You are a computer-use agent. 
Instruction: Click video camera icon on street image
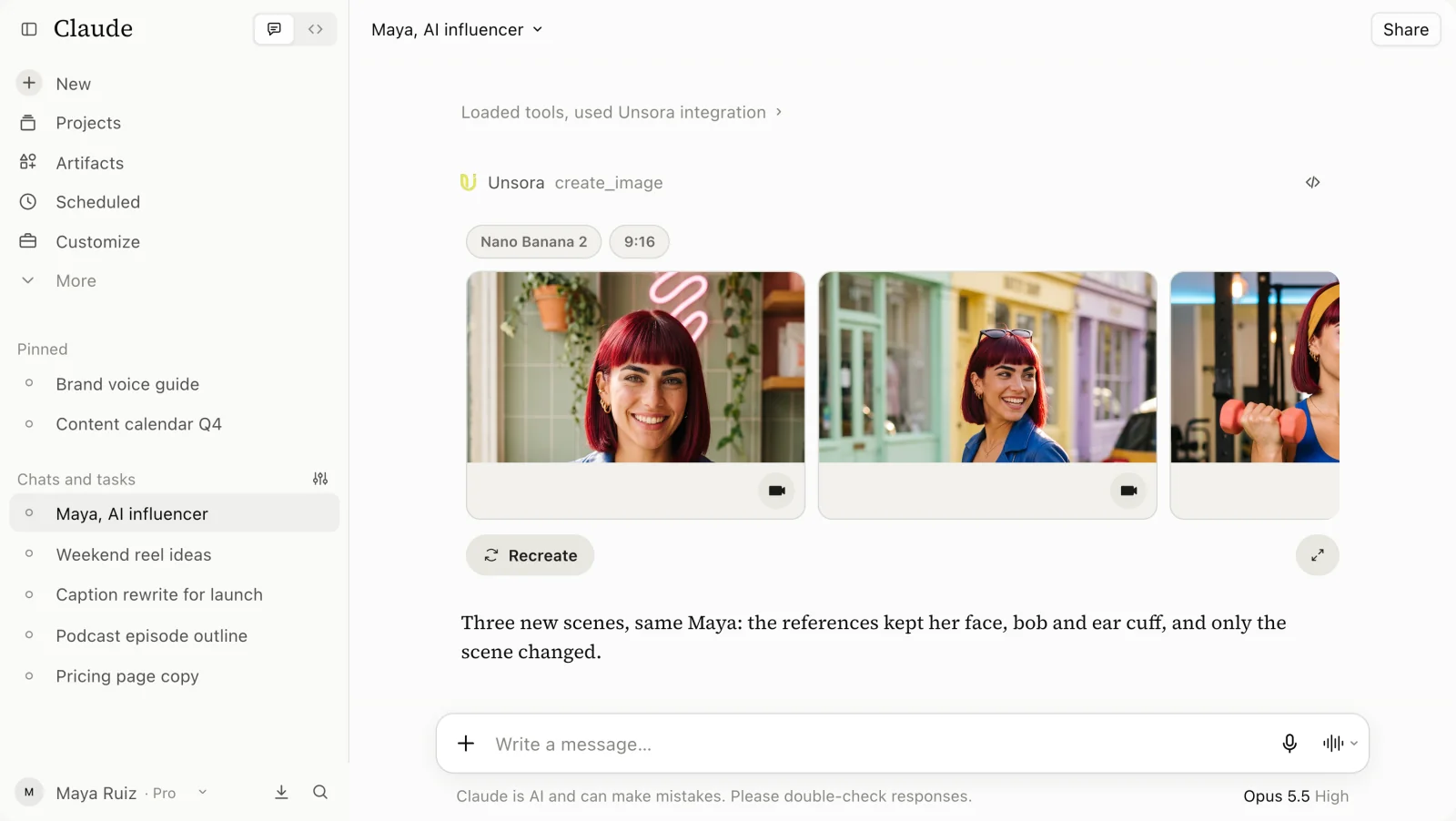click(x=1128, y=491)
